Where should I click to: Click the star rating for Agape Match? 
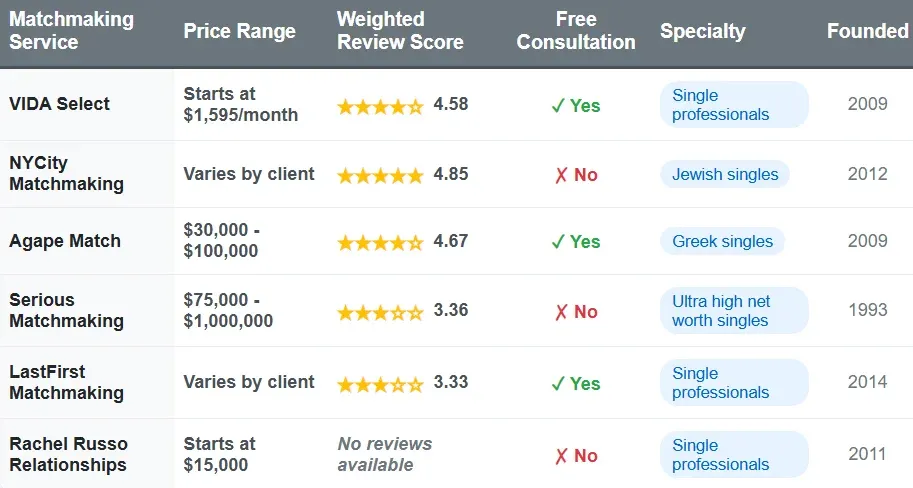380,242
